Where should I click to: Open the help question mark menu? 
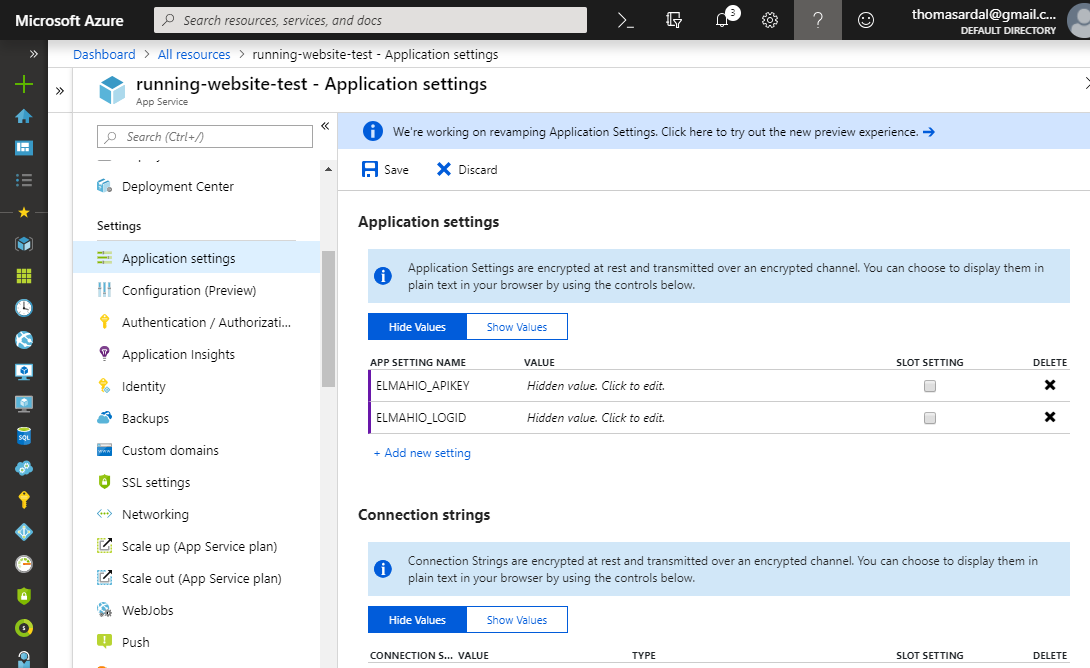818,20
